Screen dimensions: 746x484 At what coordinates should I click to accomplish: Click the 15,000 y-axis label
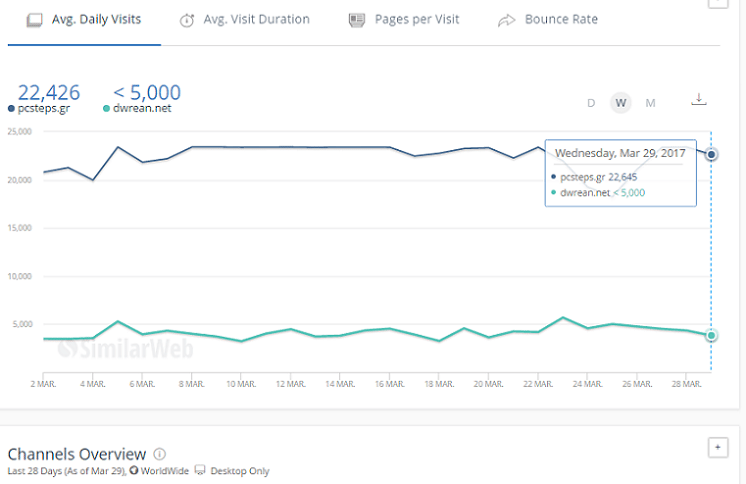(x=20, y=228)
